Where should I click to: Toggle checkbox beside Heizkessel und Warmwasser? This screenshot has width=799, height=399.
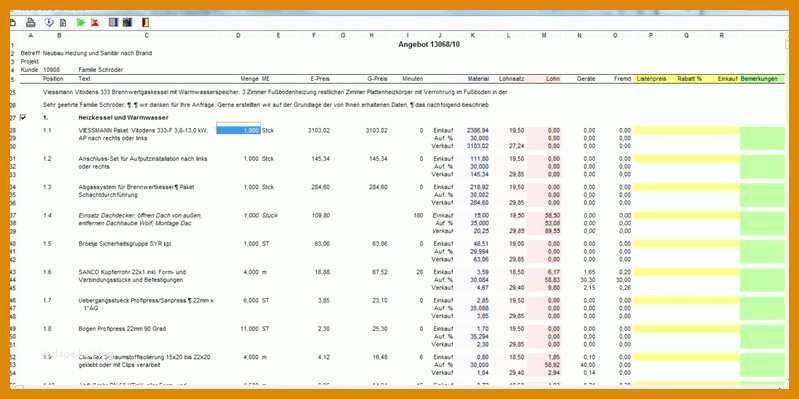coord(23,117)
